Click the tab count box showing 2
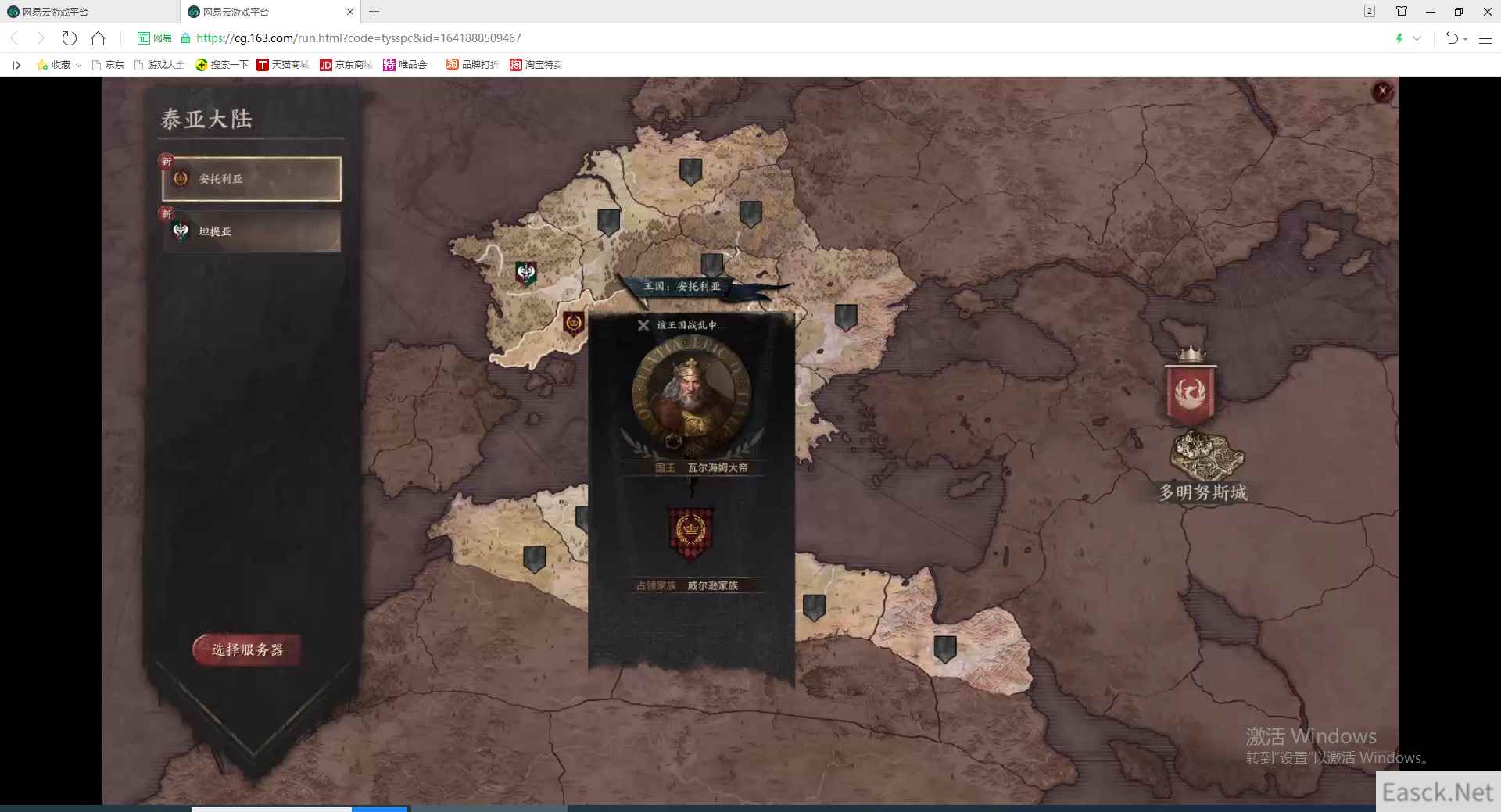 coord(1369,11)
